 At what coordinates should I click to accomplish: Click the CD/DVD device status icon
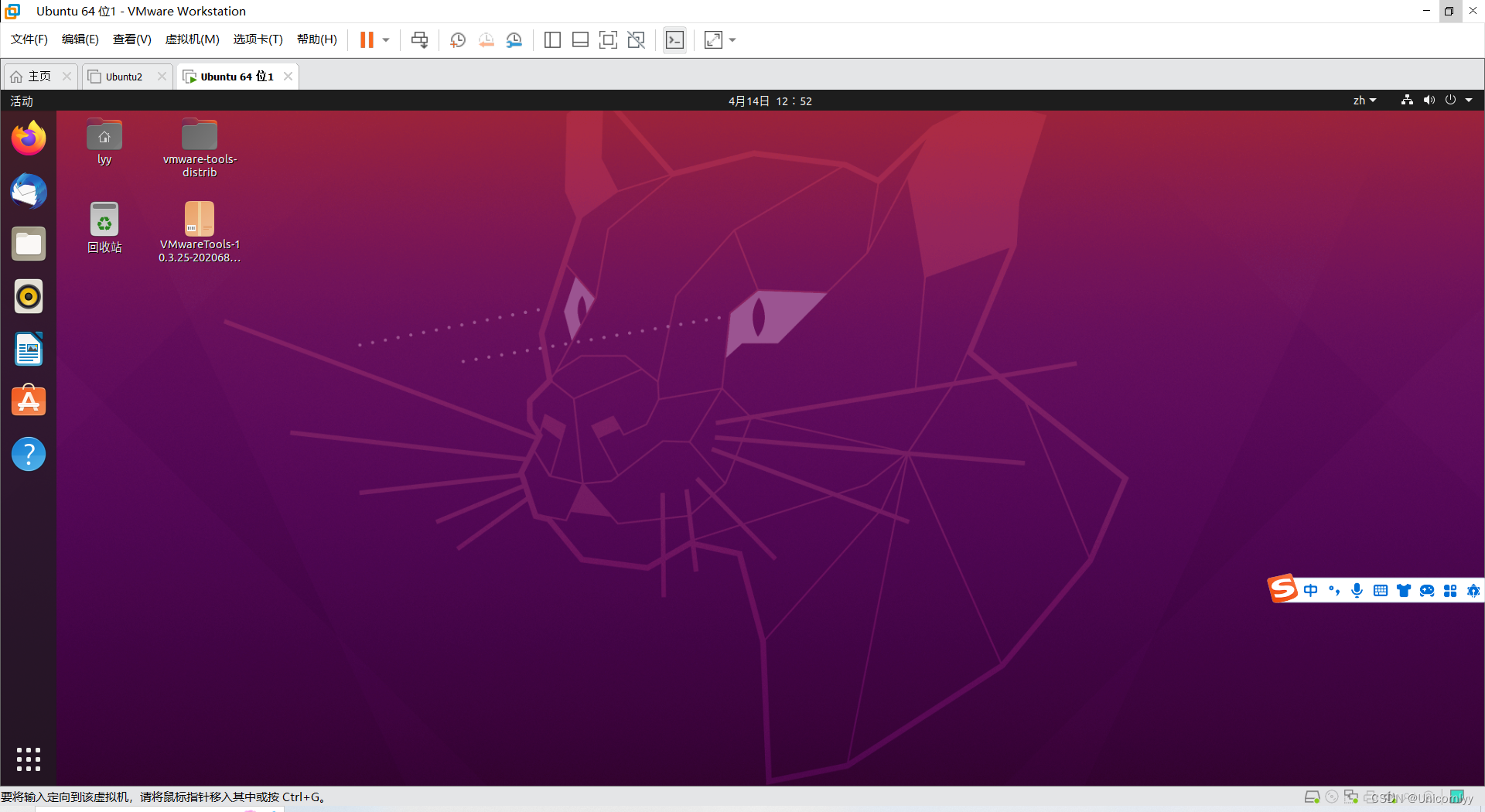pyautogui.click(x=1332, y=797)
